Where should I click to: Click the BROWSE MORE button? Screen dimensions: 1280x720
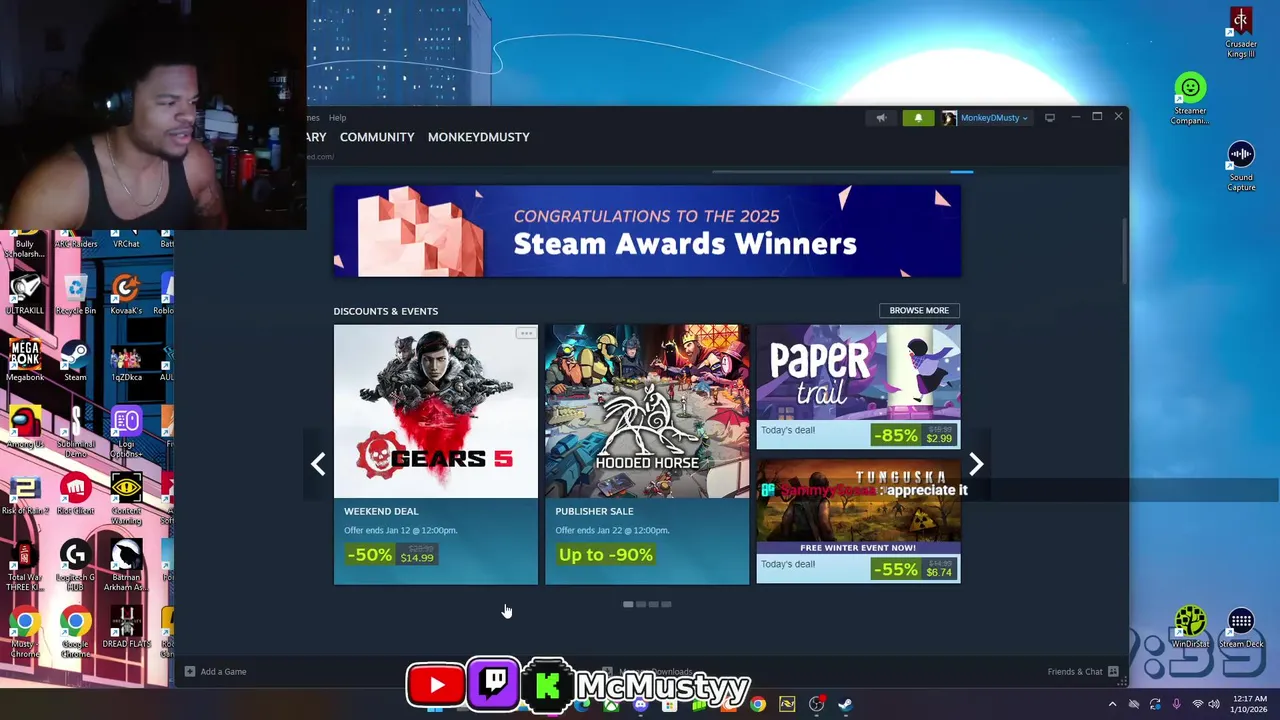point(919,310)
